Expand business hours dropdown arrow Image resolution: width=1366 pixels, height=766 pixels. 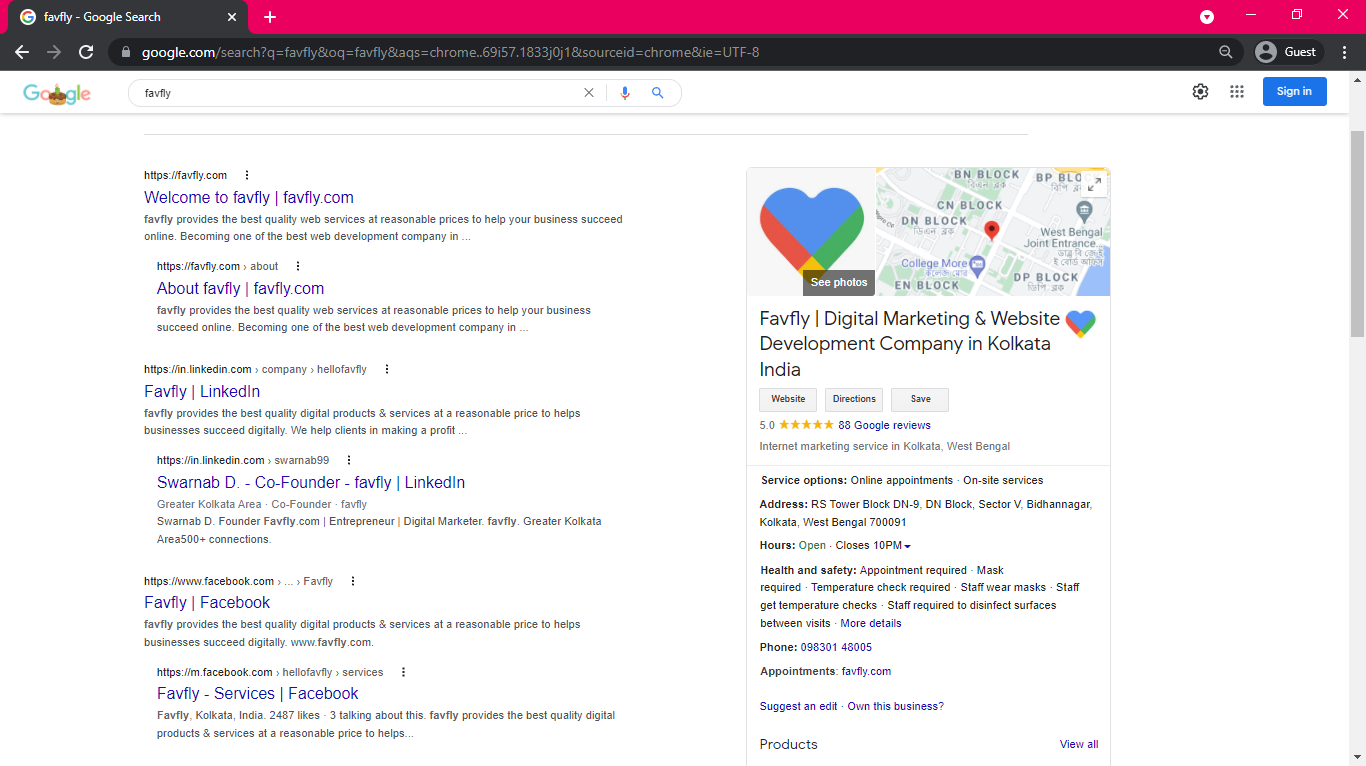click(x=907, y=546)
